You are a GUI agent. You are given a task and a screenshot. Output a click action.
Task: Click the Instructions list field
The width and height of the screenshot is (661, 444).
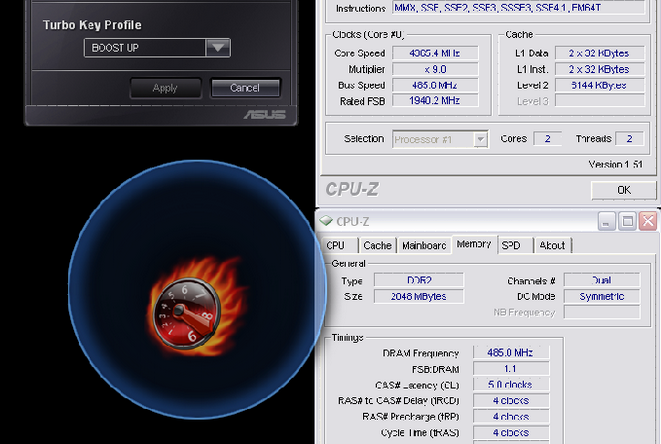coord(518,8)
